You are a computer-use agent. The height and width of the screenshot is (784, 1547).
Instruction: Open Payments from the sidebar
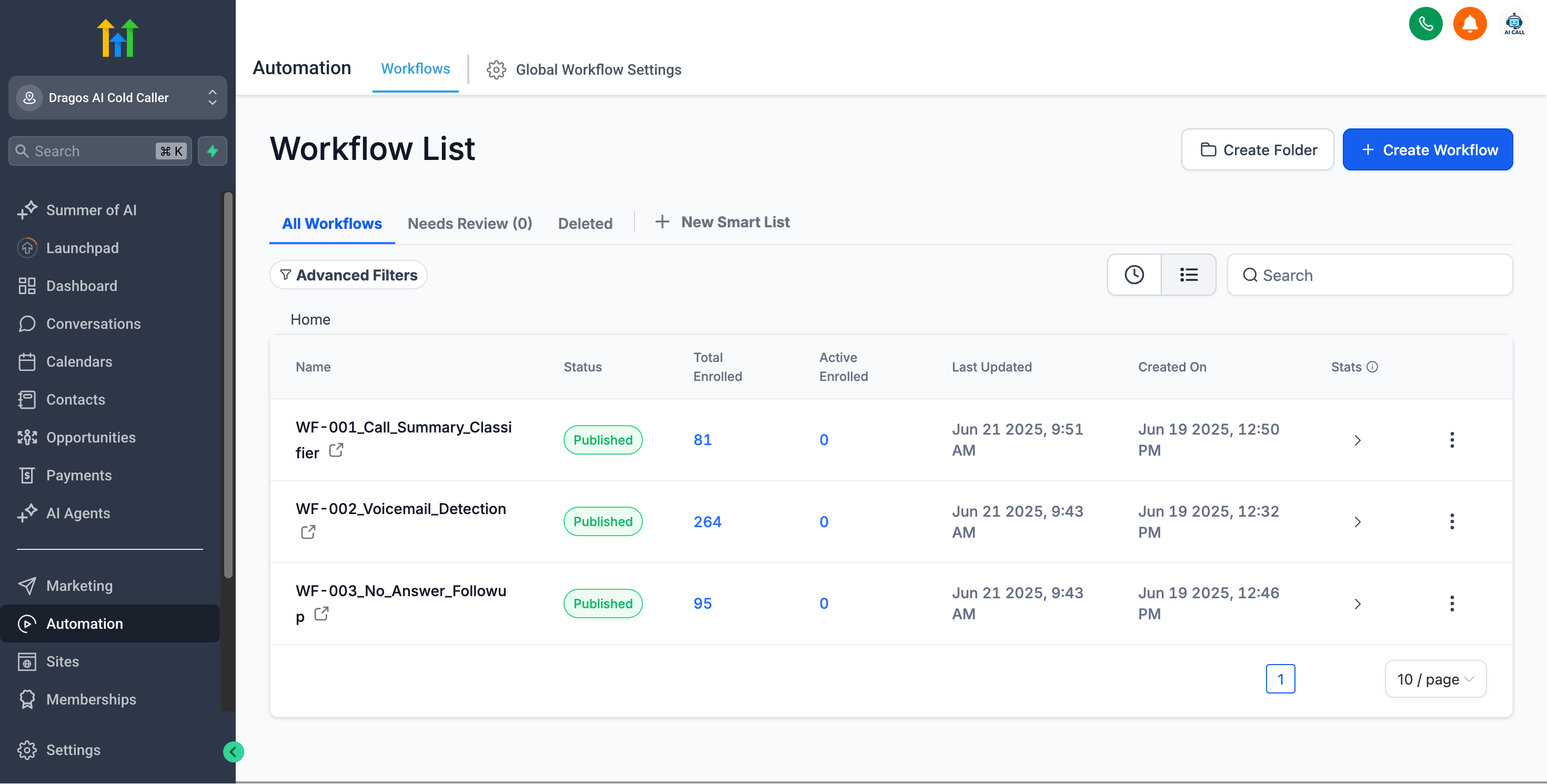[110, 475]
